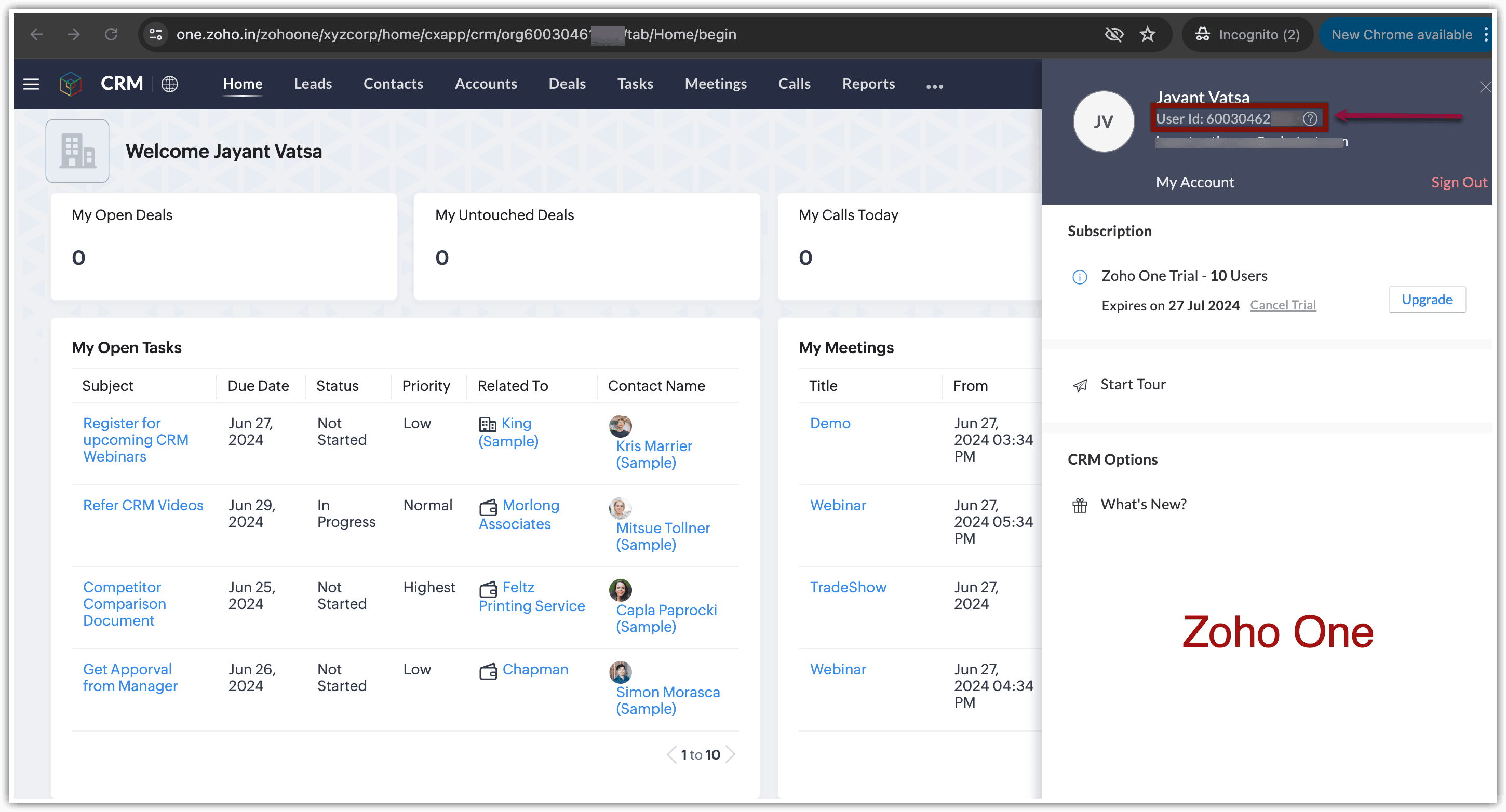The height and width of the screenshot is (812, 1506).
Task: Click the Cancel Trial link
Action: [x=1283, y=305]
